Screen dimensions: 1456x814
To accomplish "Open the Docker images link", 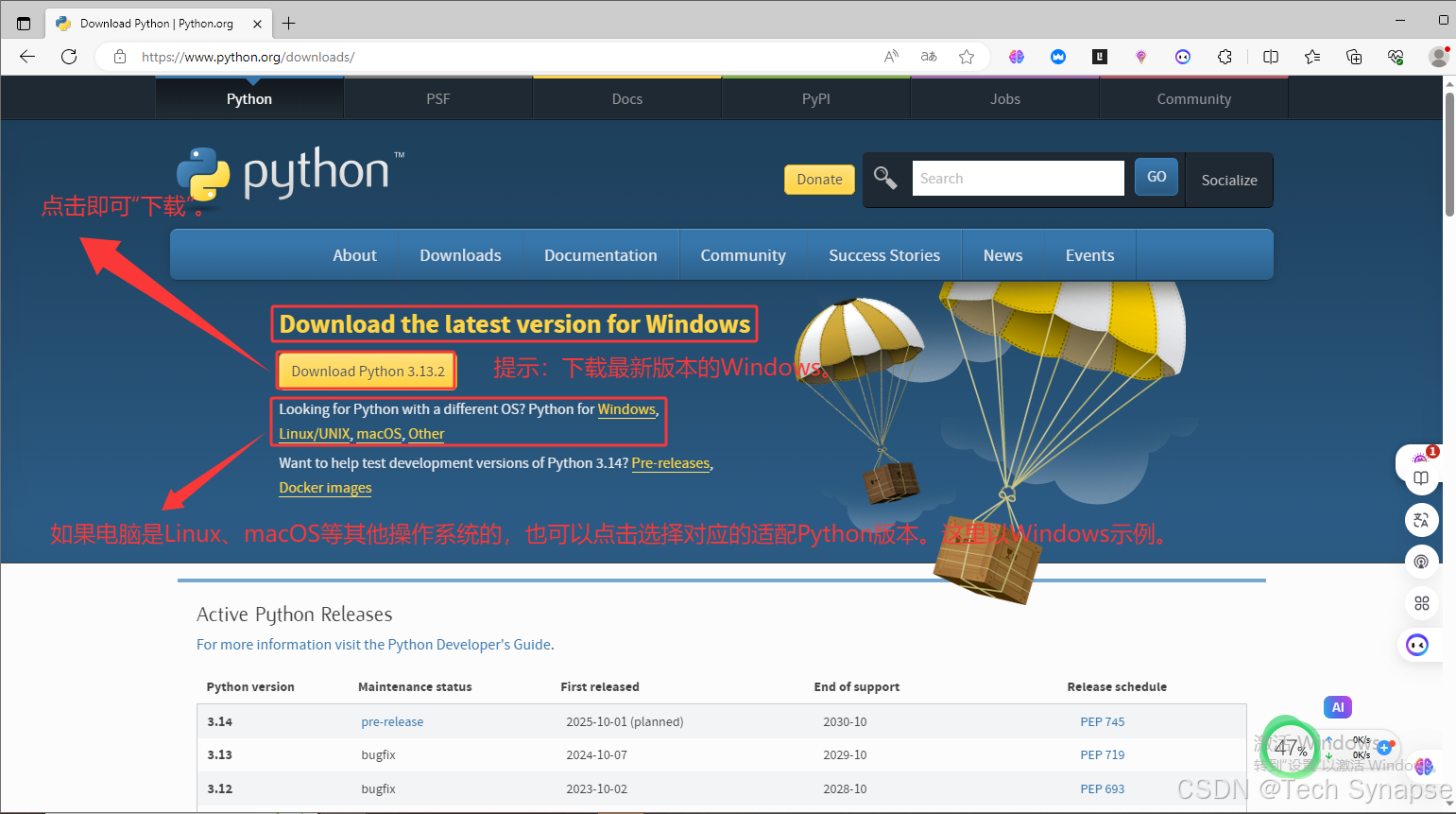I will (x=325, y=488).
